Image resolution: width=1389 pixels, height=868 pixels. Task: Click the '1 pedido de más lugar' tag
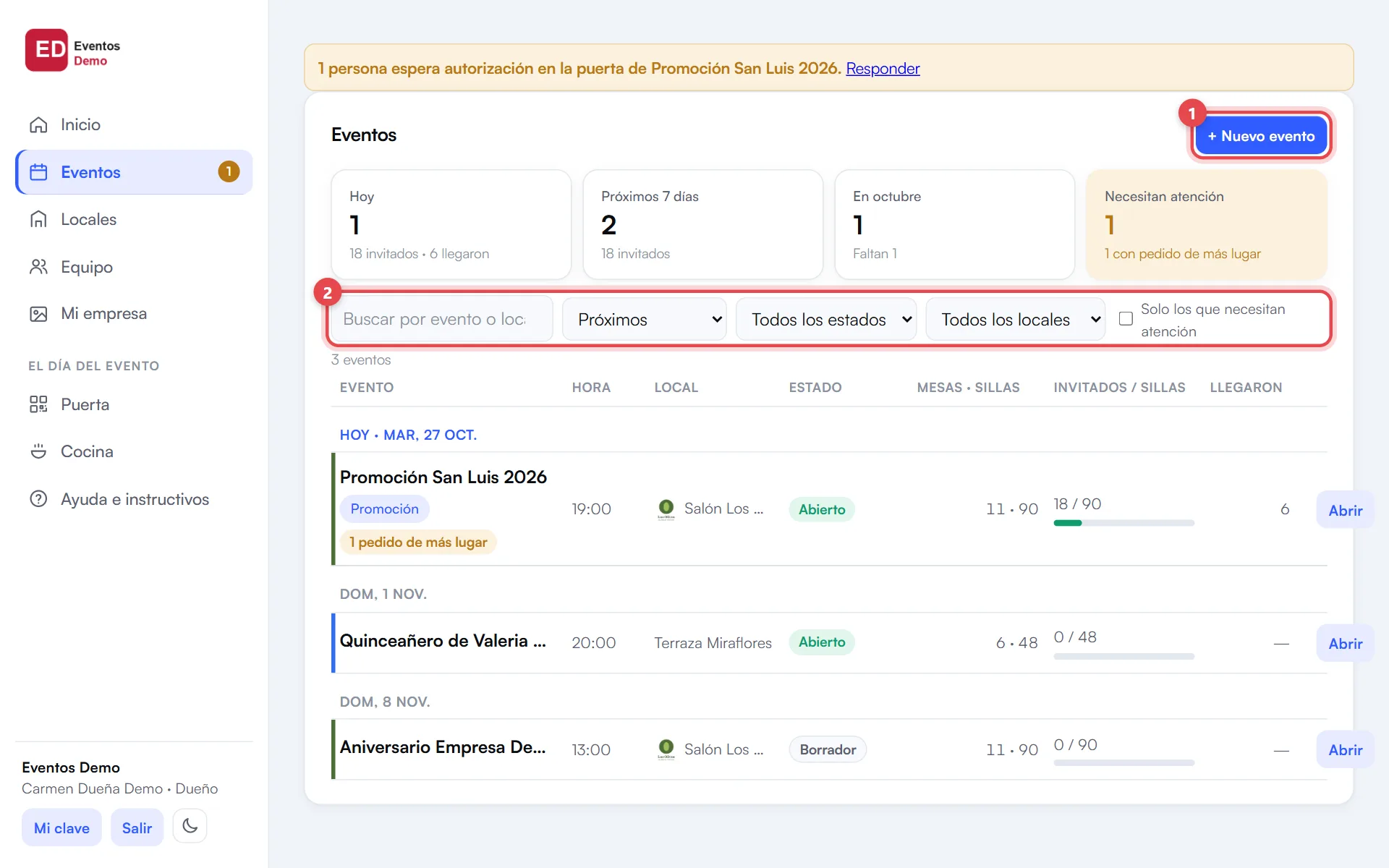(418, 542)
